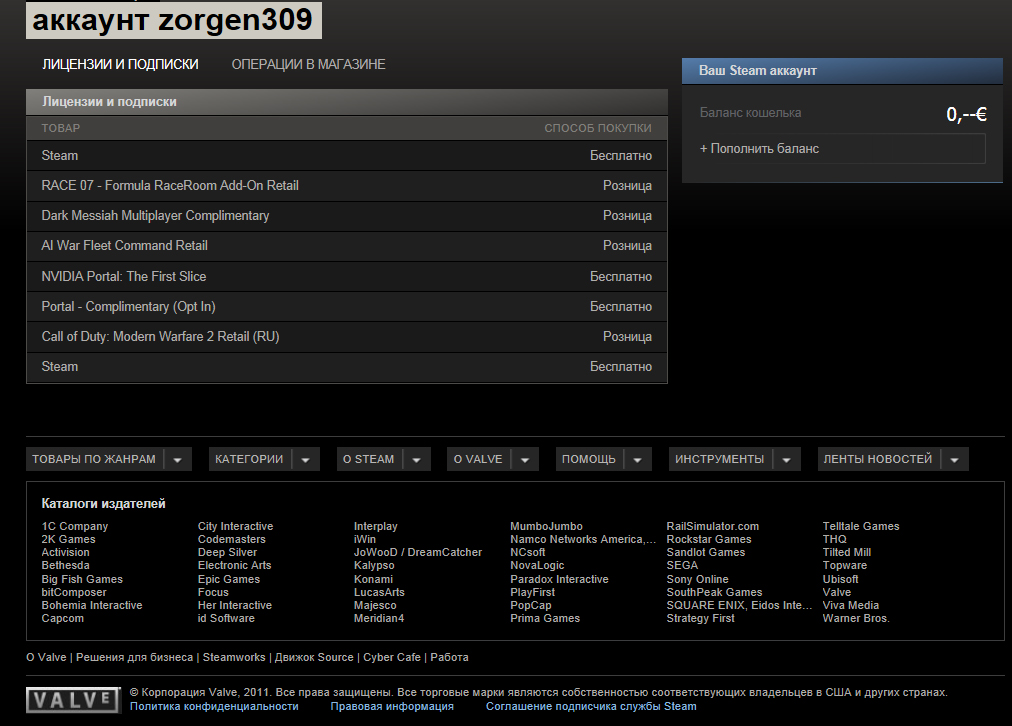Open the Capcom publisher catalog

click(x=63, y=618)
